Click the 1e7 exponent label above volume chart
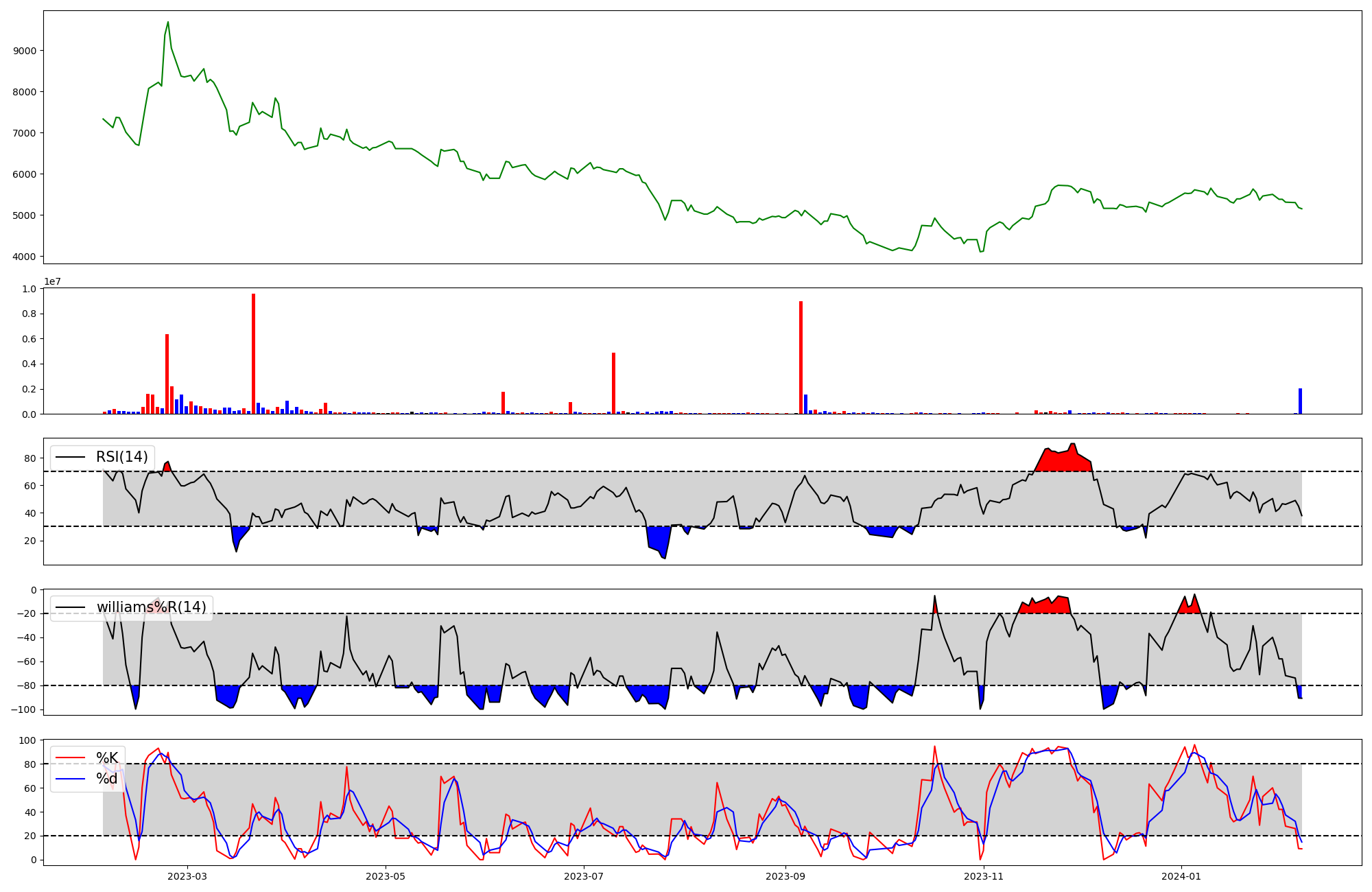This screenshot has width=1372, height=892. [54, 282]
